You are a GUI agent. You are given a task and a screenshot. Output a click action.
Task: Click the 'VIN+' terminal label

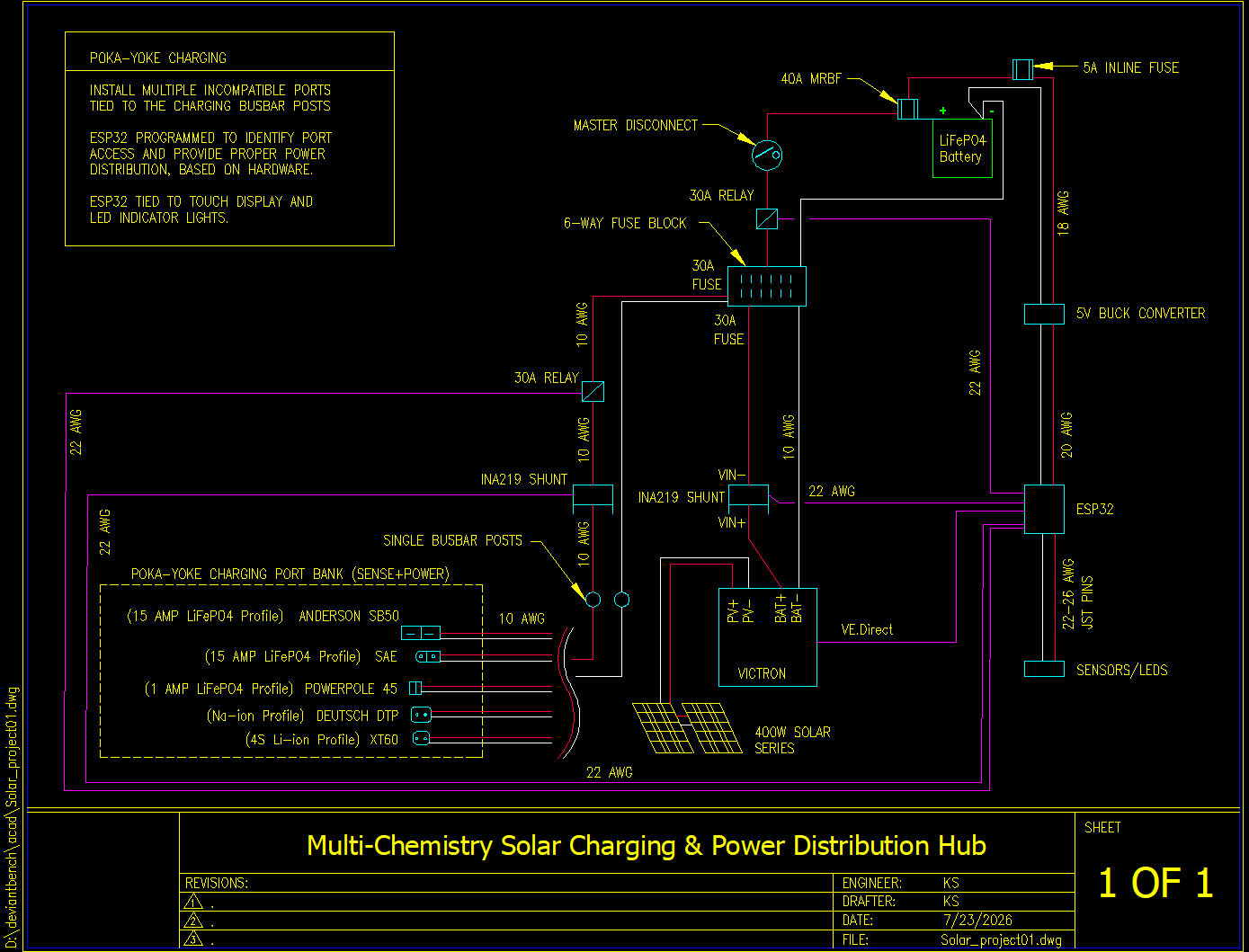pos(731,522)
